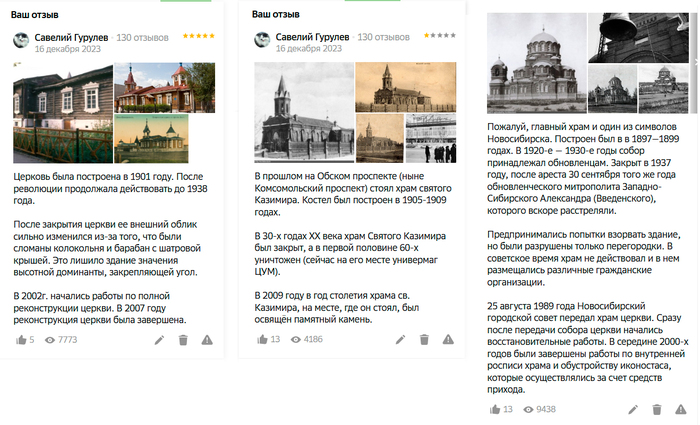Open author avatar in one-star review
700x425 pixels.
point(262,40)
